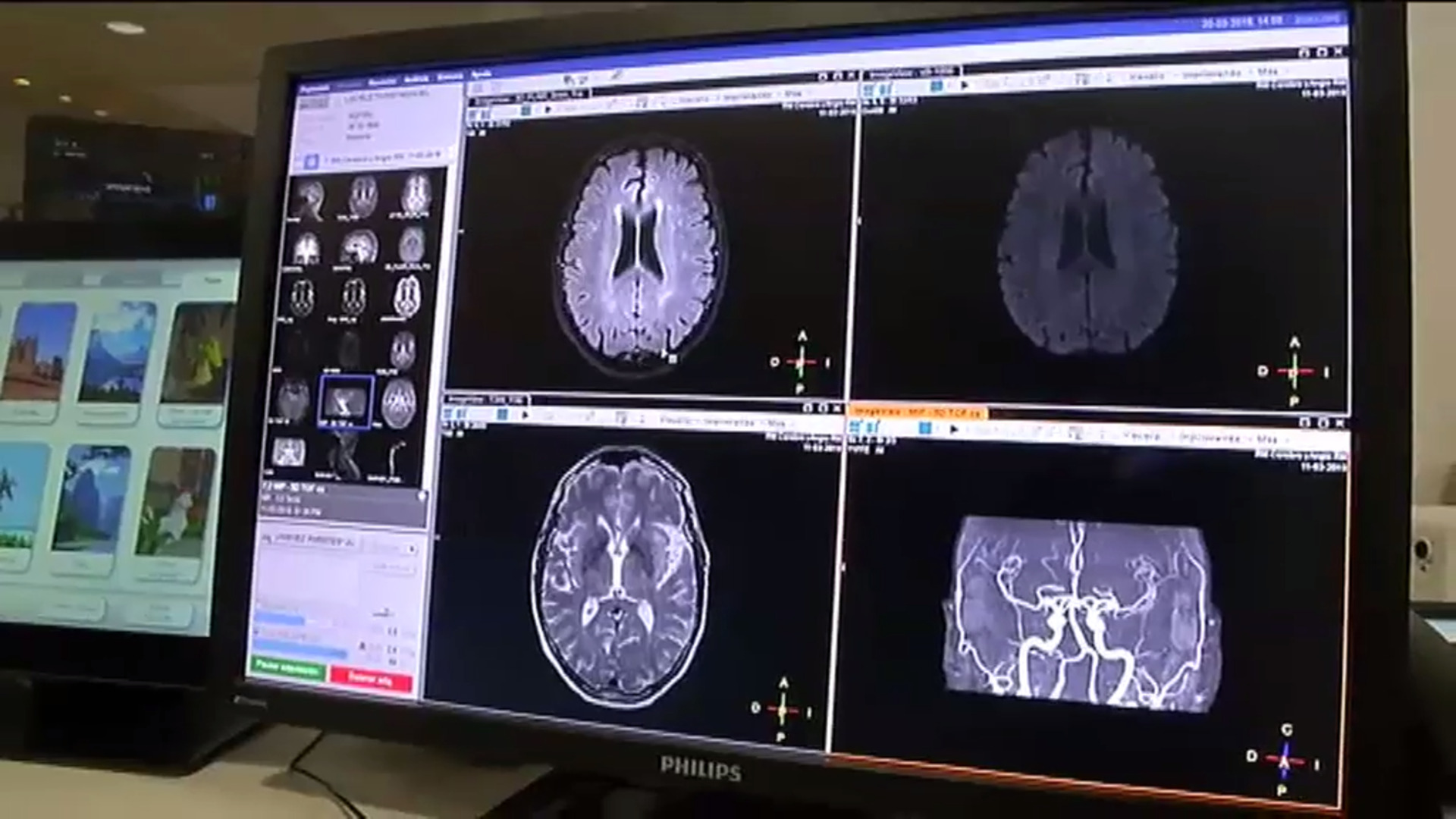1456x819 pixels.
Task: Click blue exam icon in patient panel
Action: coord(311,162)
